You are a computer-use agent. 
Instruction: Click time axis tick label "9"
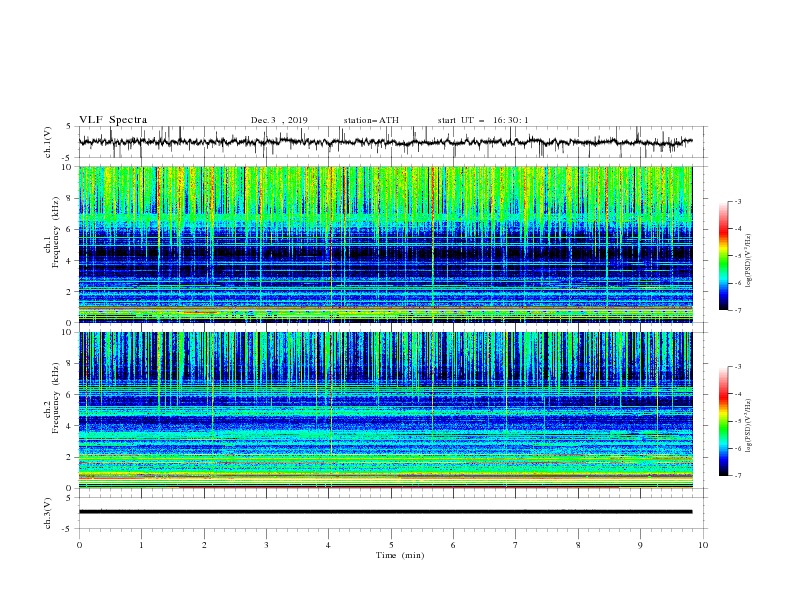[640, 545]
